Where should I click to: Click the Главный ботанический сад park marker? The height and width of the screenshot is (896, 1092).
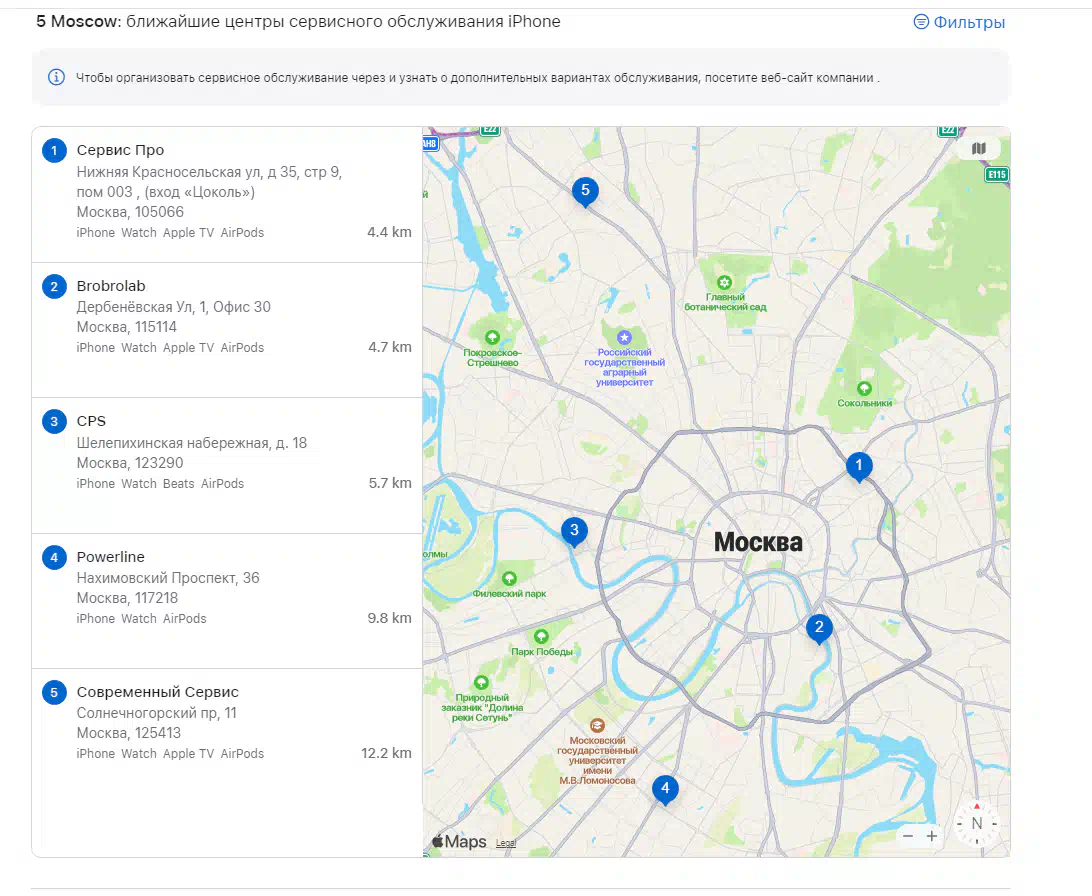724,283
